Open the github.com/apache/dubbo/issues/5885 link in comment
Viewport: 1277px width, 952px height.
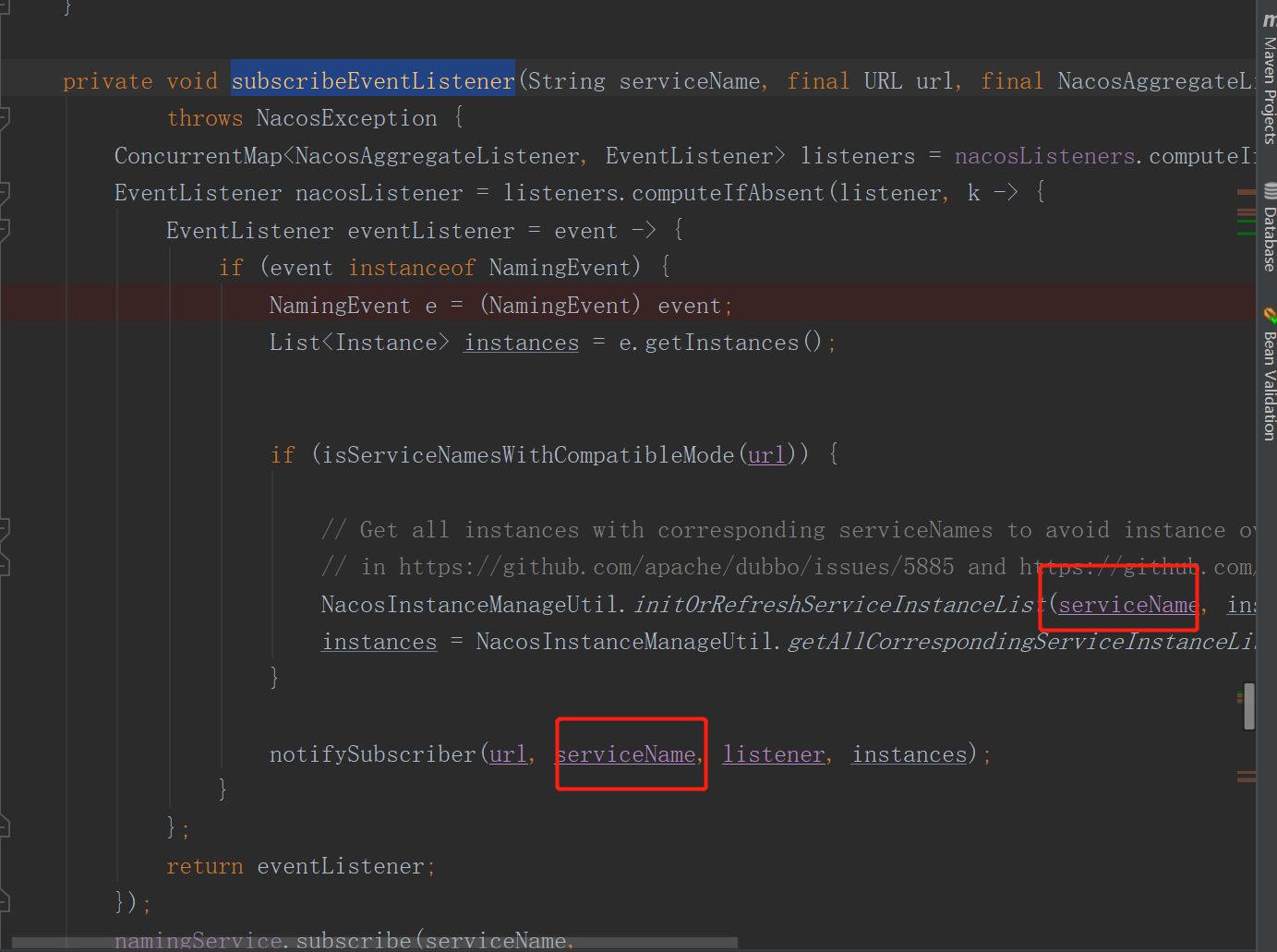676,567
